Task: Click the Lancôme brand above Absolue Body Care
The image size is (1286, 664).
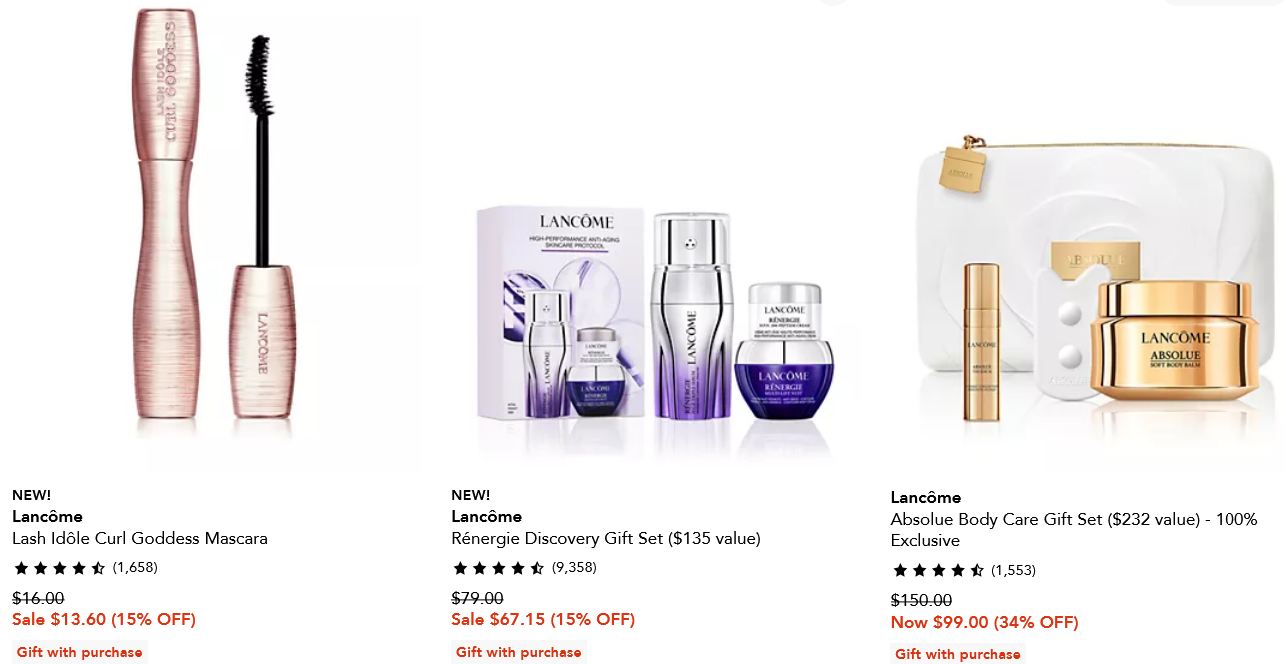Action: pos(926,497)
